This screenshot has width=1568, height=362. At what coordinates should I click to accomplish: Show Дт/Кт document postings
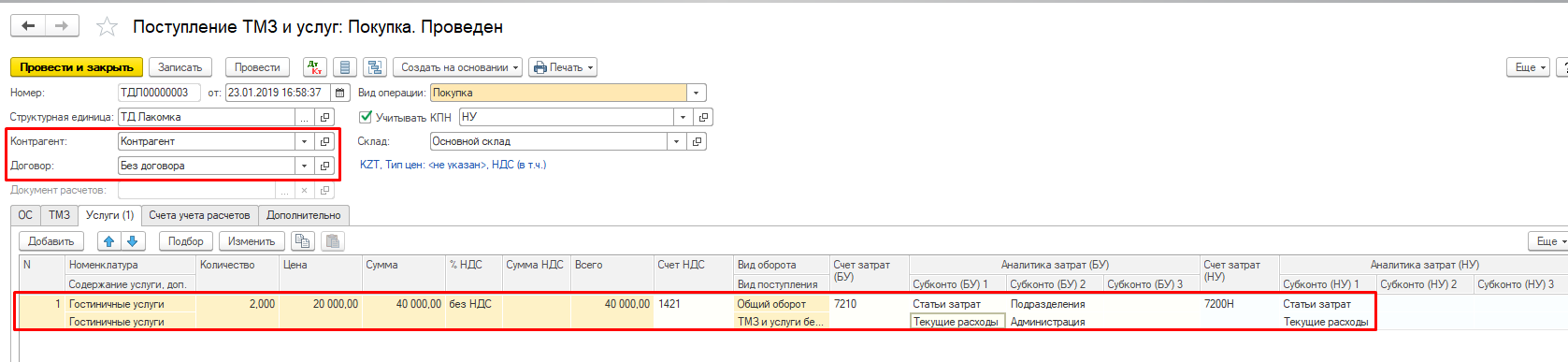click(x=315, y=67)
